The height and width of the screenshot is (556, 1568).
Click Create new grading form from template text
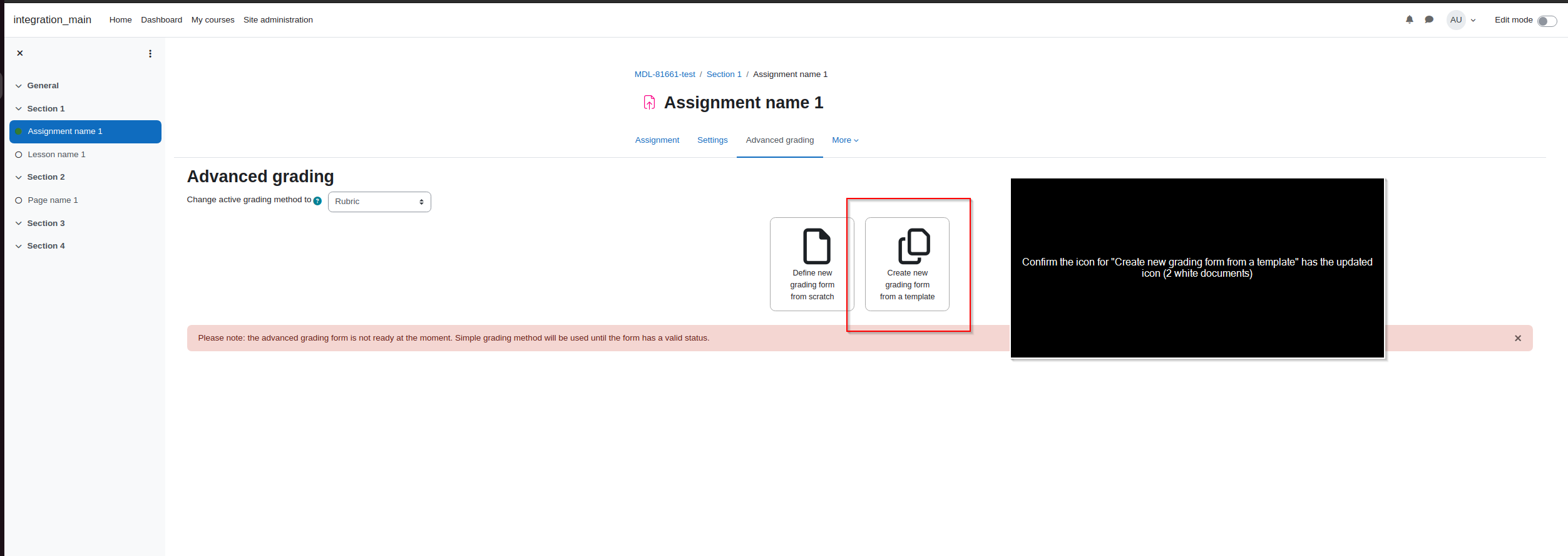(907, 285)
